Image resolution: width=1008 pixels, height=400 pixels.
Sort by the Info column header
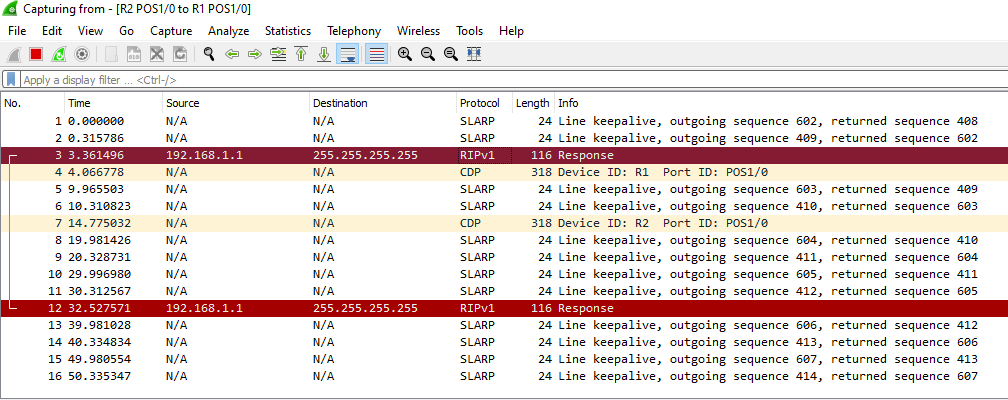(780, 103)
